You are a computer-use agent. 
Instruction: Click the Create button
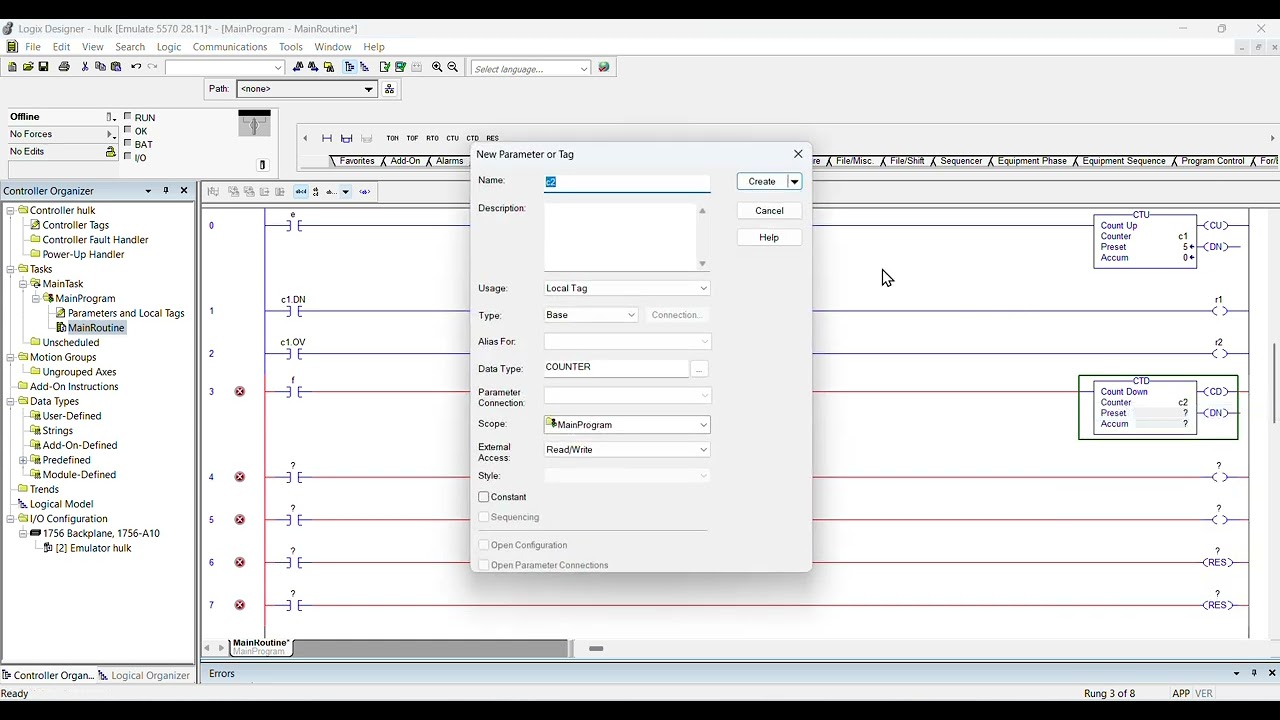tap(762, 182)
